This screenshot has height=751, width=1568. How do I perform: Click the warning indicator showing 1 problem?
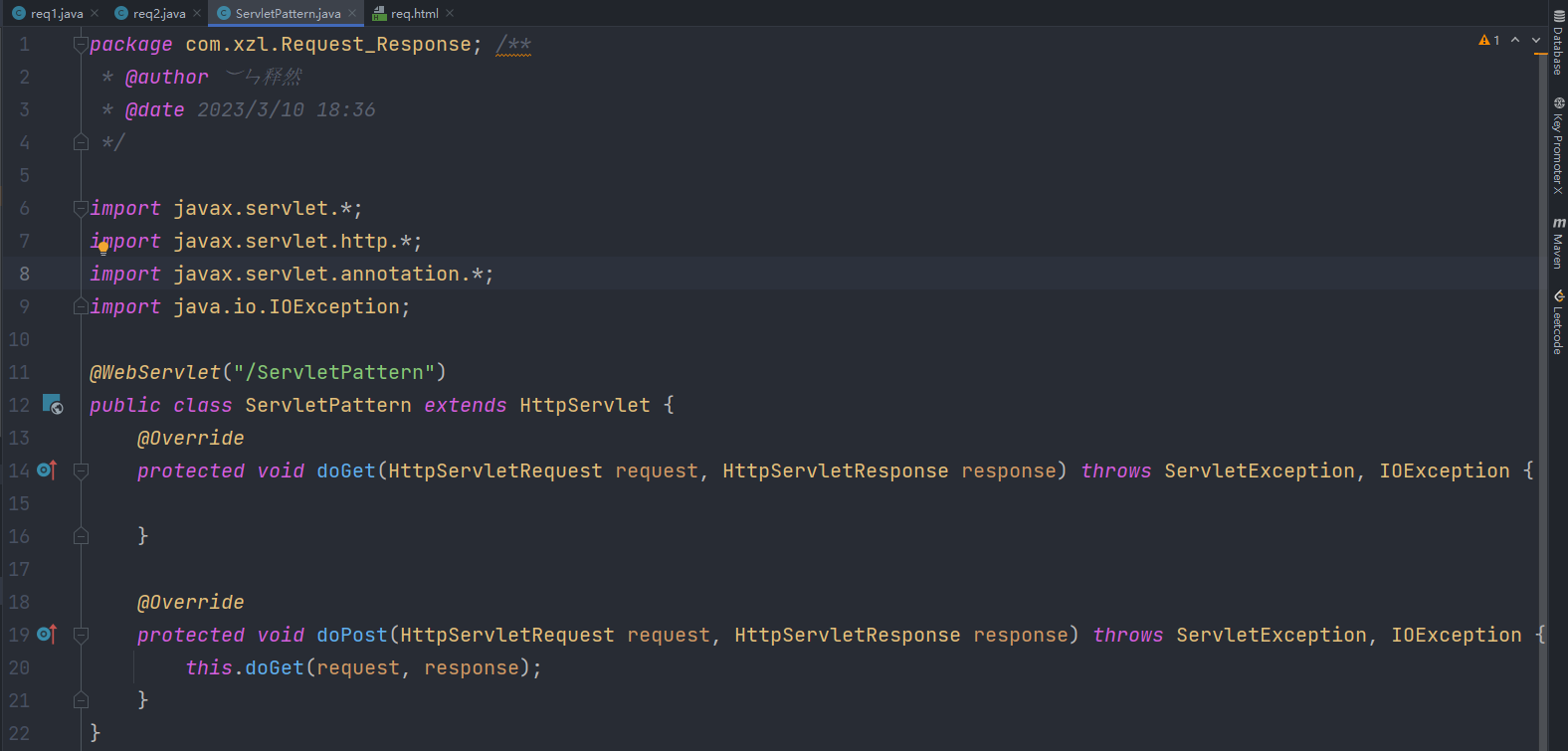tap(1489, 40)
